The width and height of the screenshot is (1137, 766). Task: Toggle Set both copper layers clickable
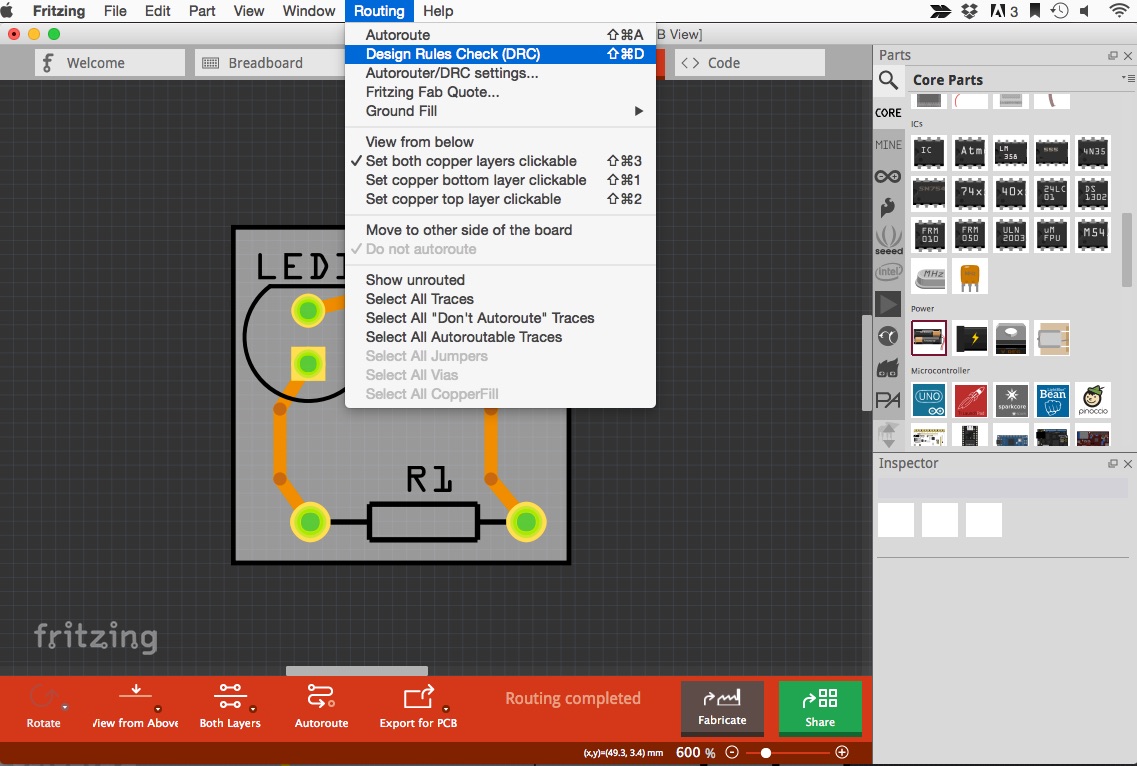(500, 161)
